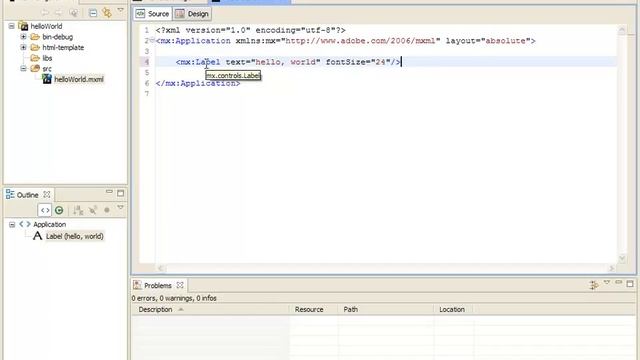Click line number 4 in the gutter
Screen dimensions: 640x360
[x=147, y=62]
